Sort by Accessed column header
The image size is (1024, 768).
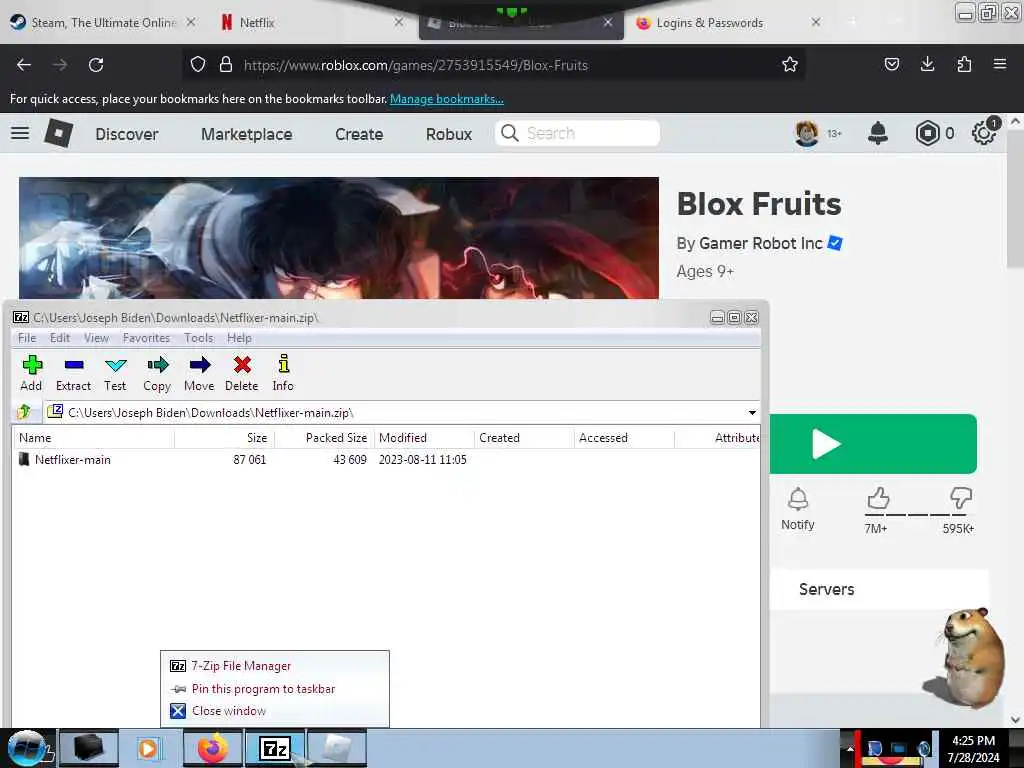624,438
